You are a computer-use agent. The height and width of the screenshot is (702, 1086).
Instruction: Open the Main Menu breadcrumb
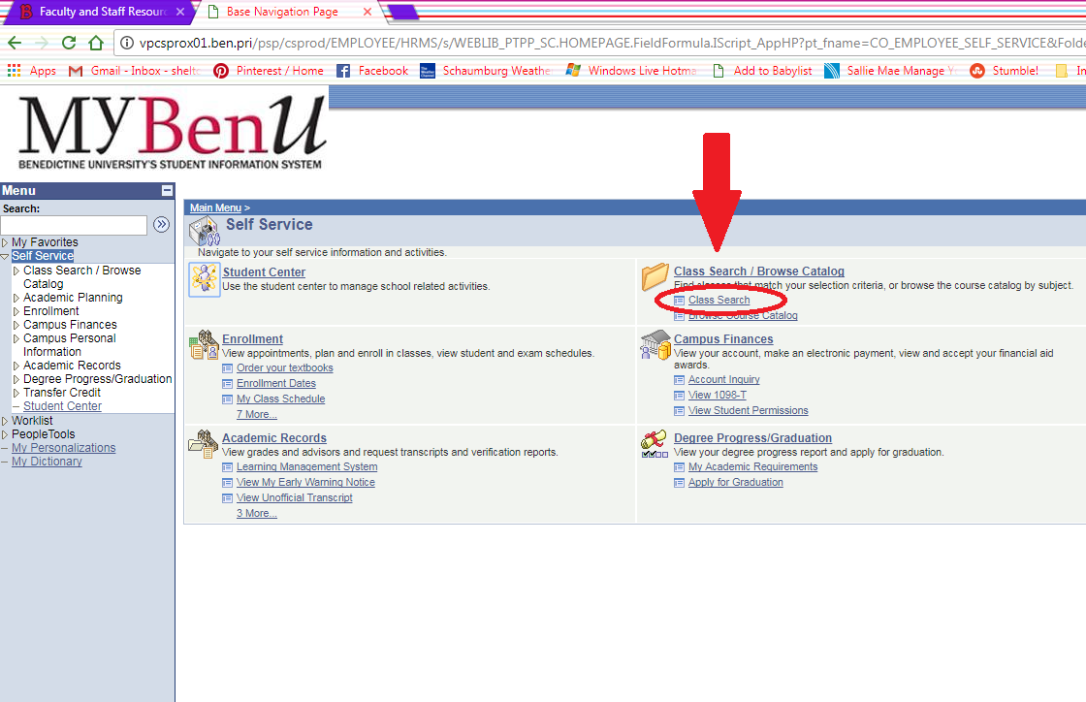pos(216,207)
